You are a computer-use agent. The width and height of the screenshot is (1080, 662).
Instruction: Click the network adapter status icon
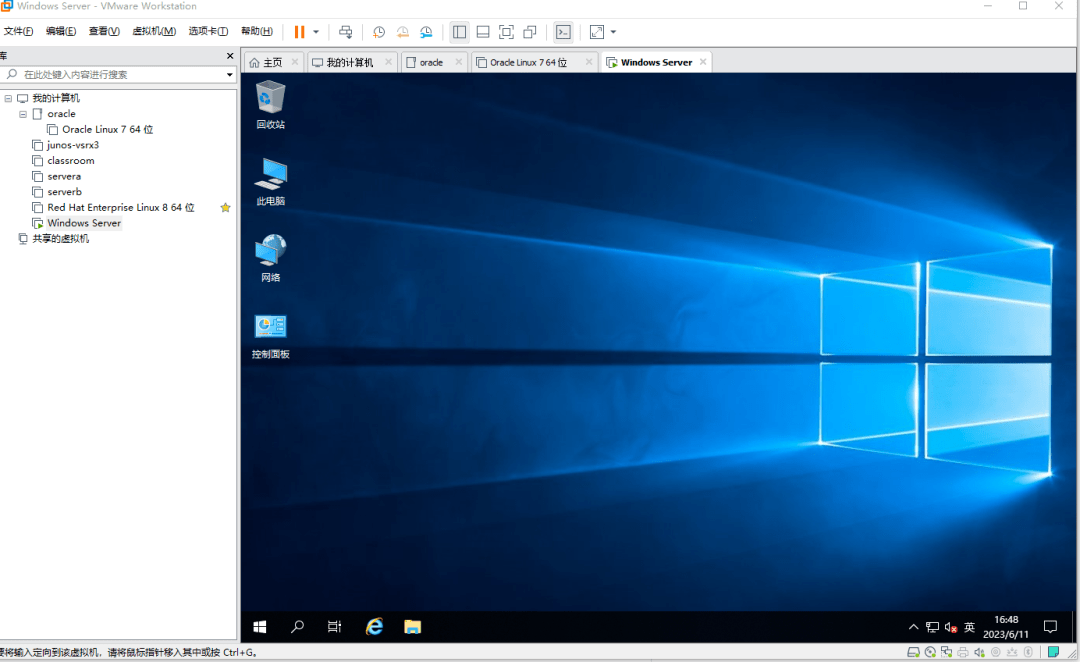click(x=946, y=652)
